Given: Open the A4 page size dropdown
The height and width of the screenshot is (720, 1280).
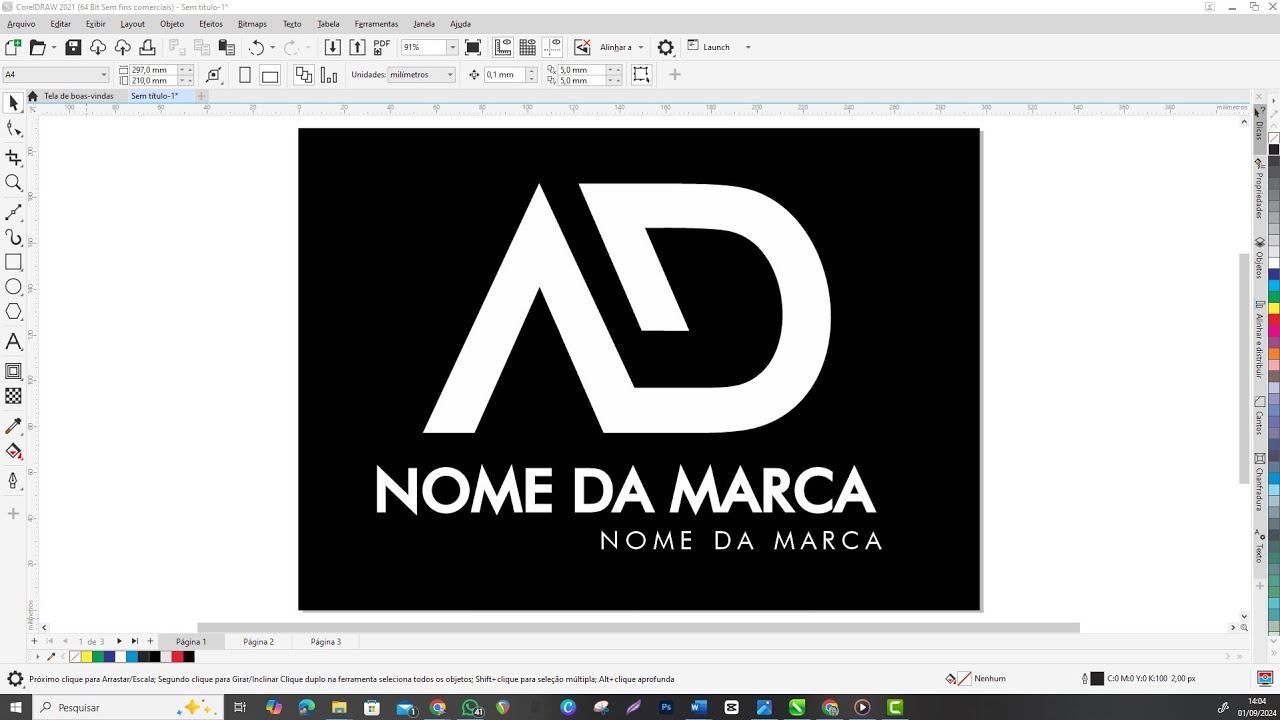Looking at the screenshot, I should [x=103, y=75].
